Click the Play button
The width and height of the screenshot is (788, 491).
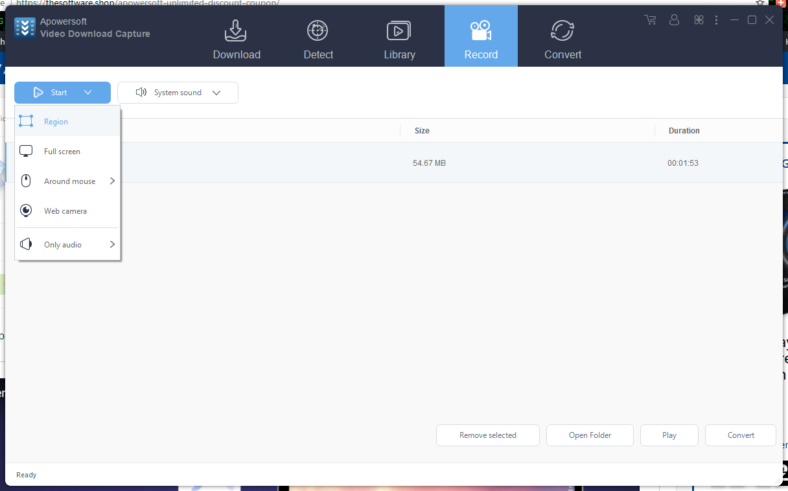coord(669,435)
